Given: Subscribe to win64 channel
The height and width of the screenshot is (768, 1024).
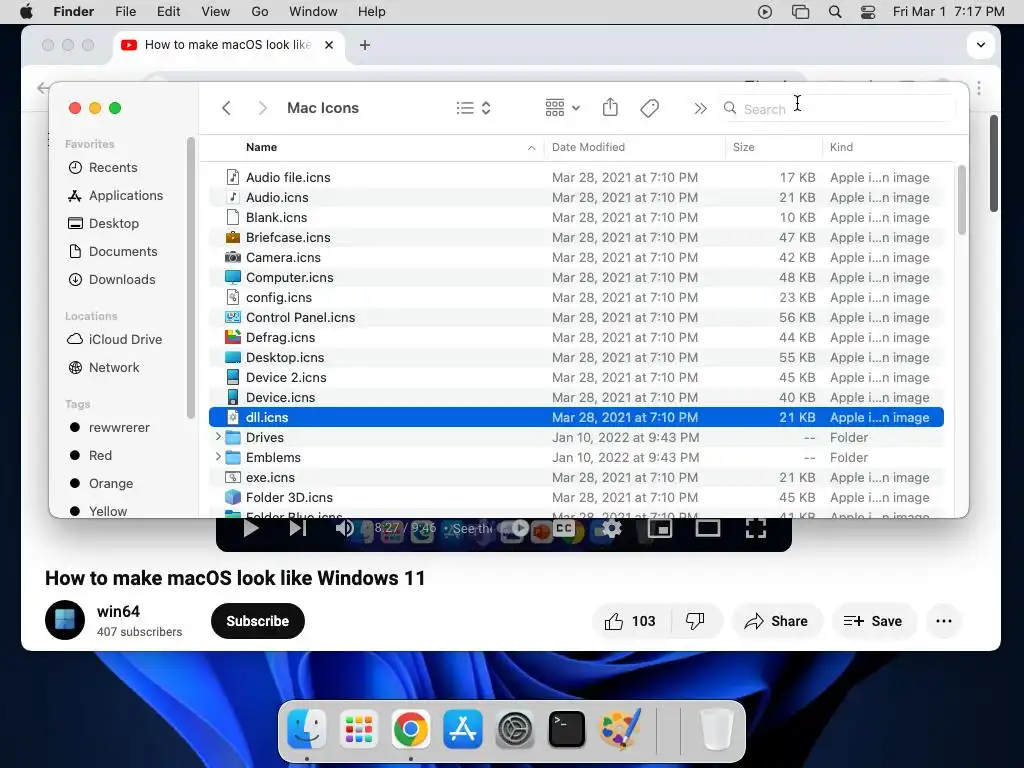Looking at the screenshot, I should coord(258,621).
